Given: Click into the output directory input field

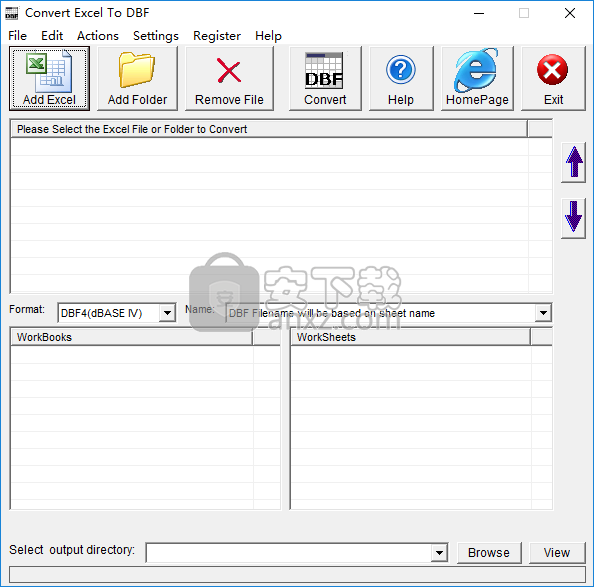Looking at the screenshot, I should [289, 553].
